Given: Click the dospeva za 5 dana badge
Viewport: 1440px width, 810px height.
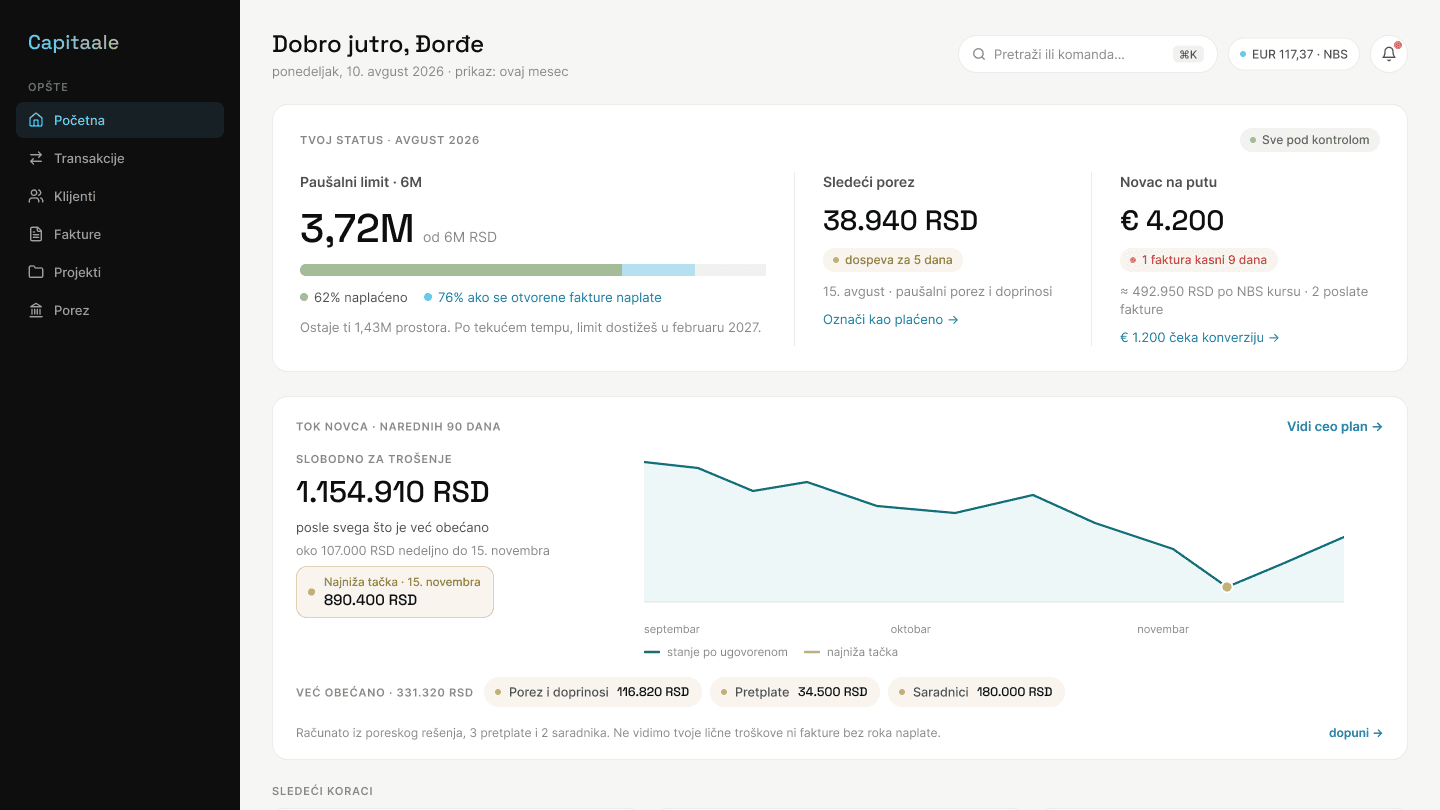Looking at the screenshot, I should (x=893, y=260).
